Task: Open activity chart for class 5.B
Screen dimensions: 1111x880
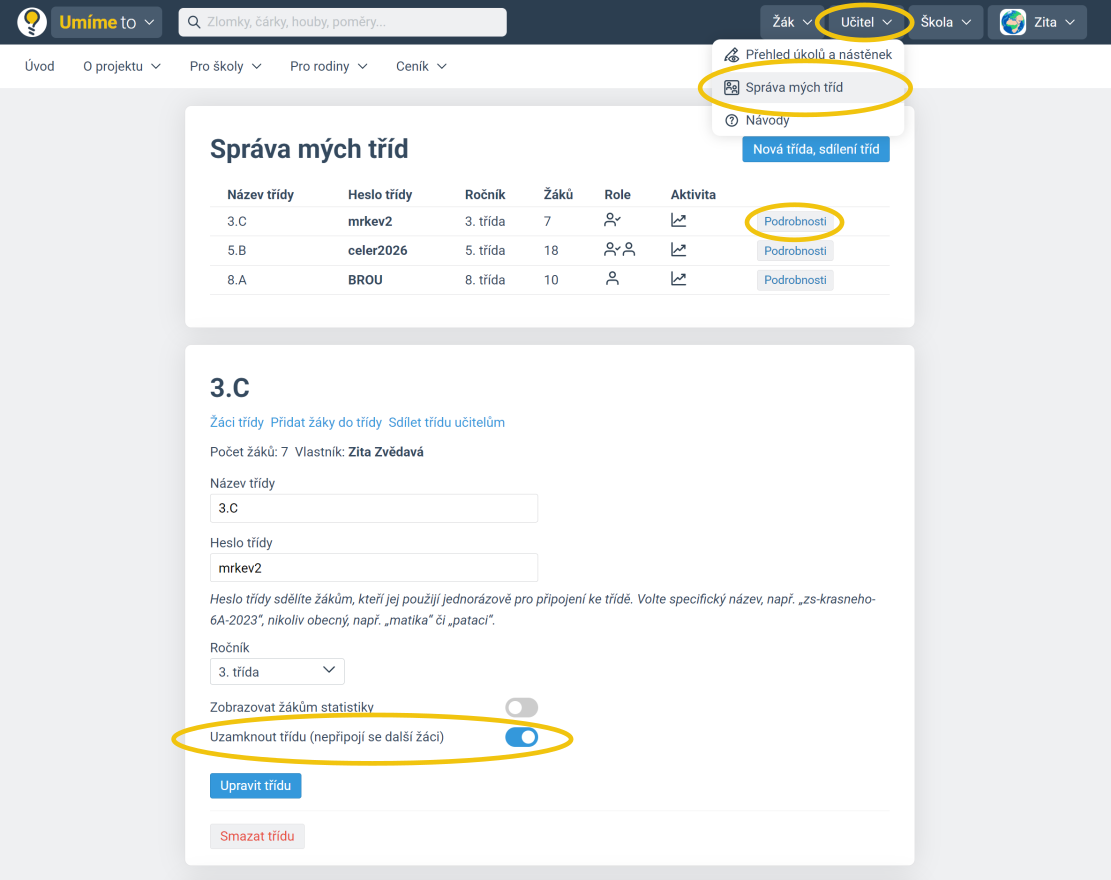Action: point(679,250)
